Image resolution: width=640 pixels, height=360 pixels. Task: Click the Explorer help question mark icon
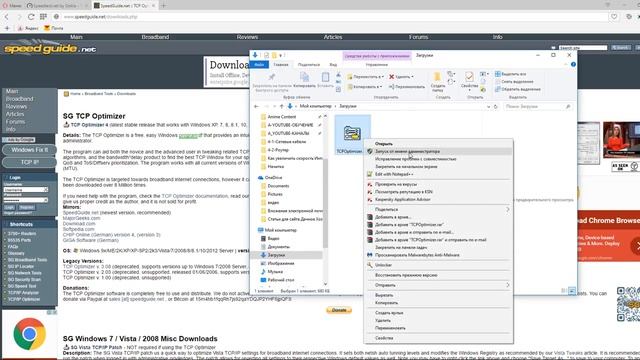(573, 64)
